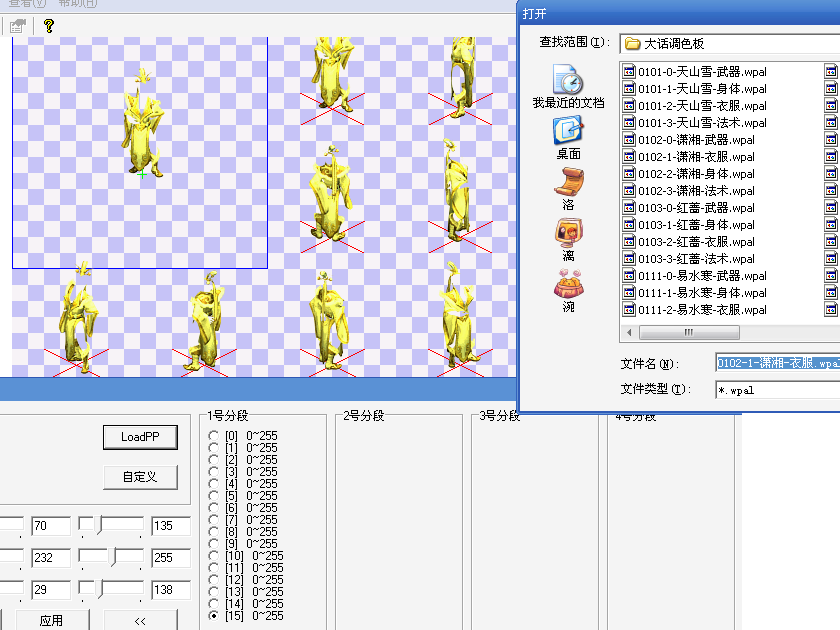Image resolution: width=840 pixels, height=630 pixels.
Task: Select radio button [5] 0~255
Action: tap(214, 496)
